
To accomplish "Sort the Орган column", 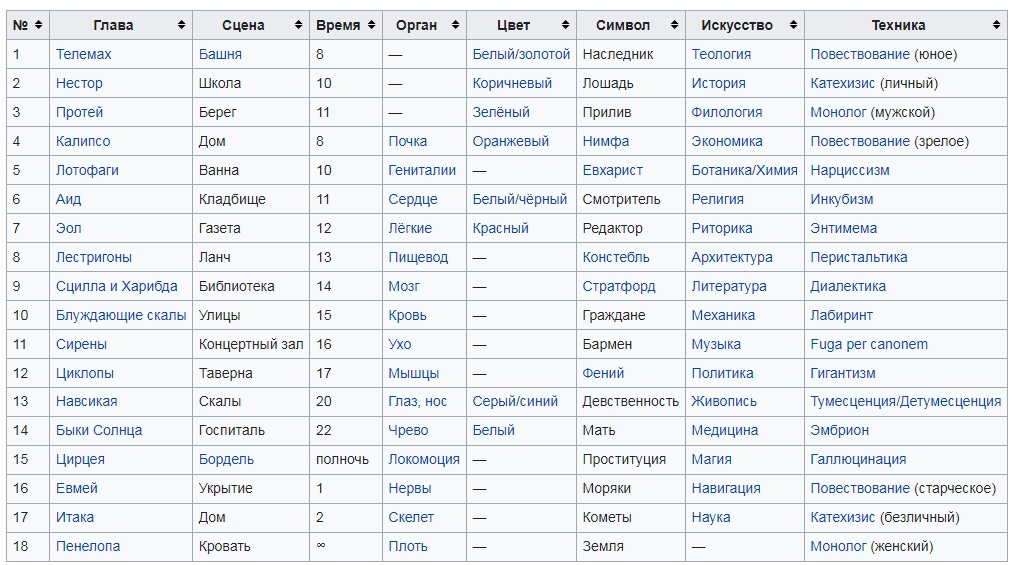I will tap(455, 25).
